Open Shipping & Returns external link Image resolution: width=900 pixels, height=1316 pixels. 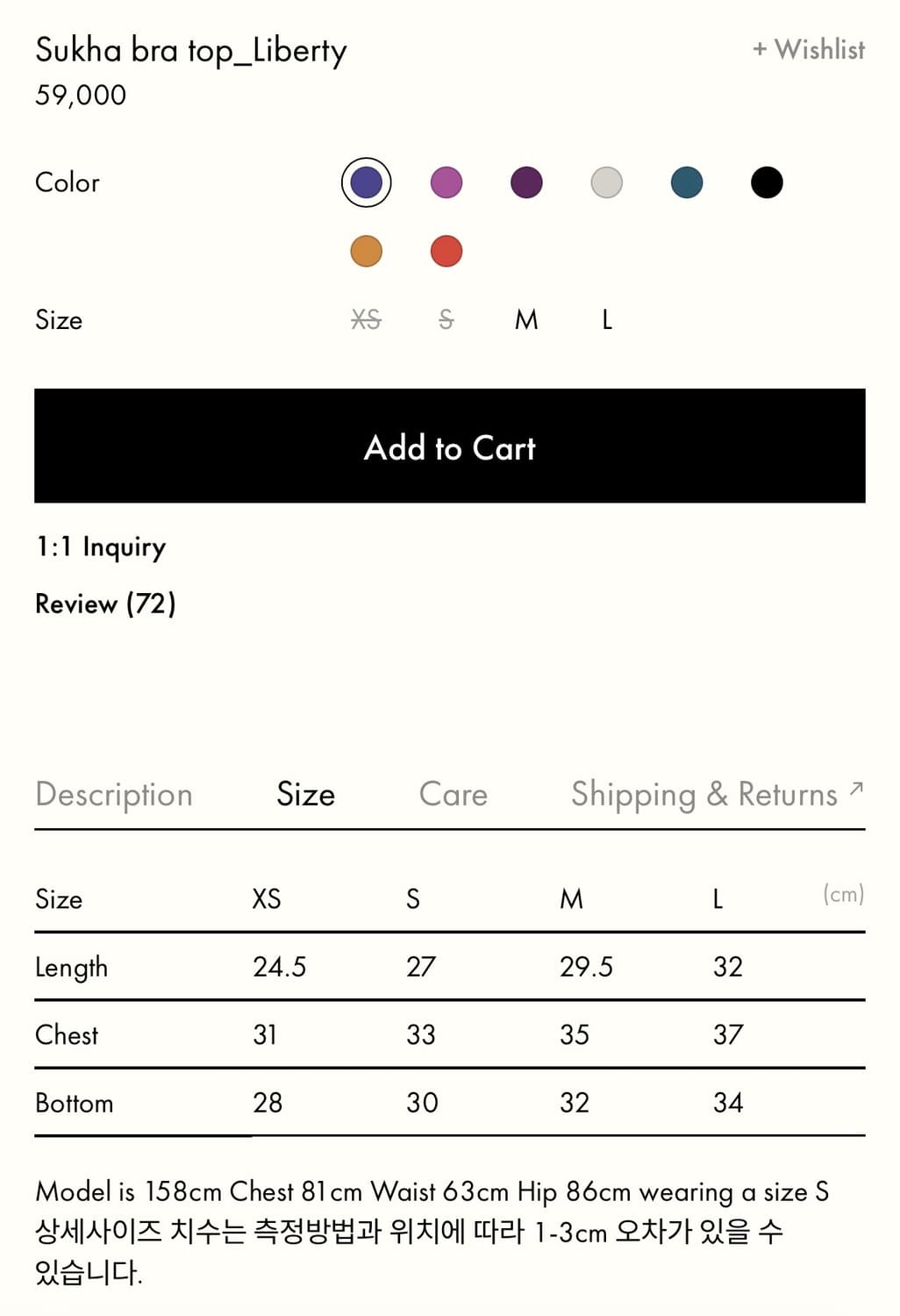click(717, 795)
